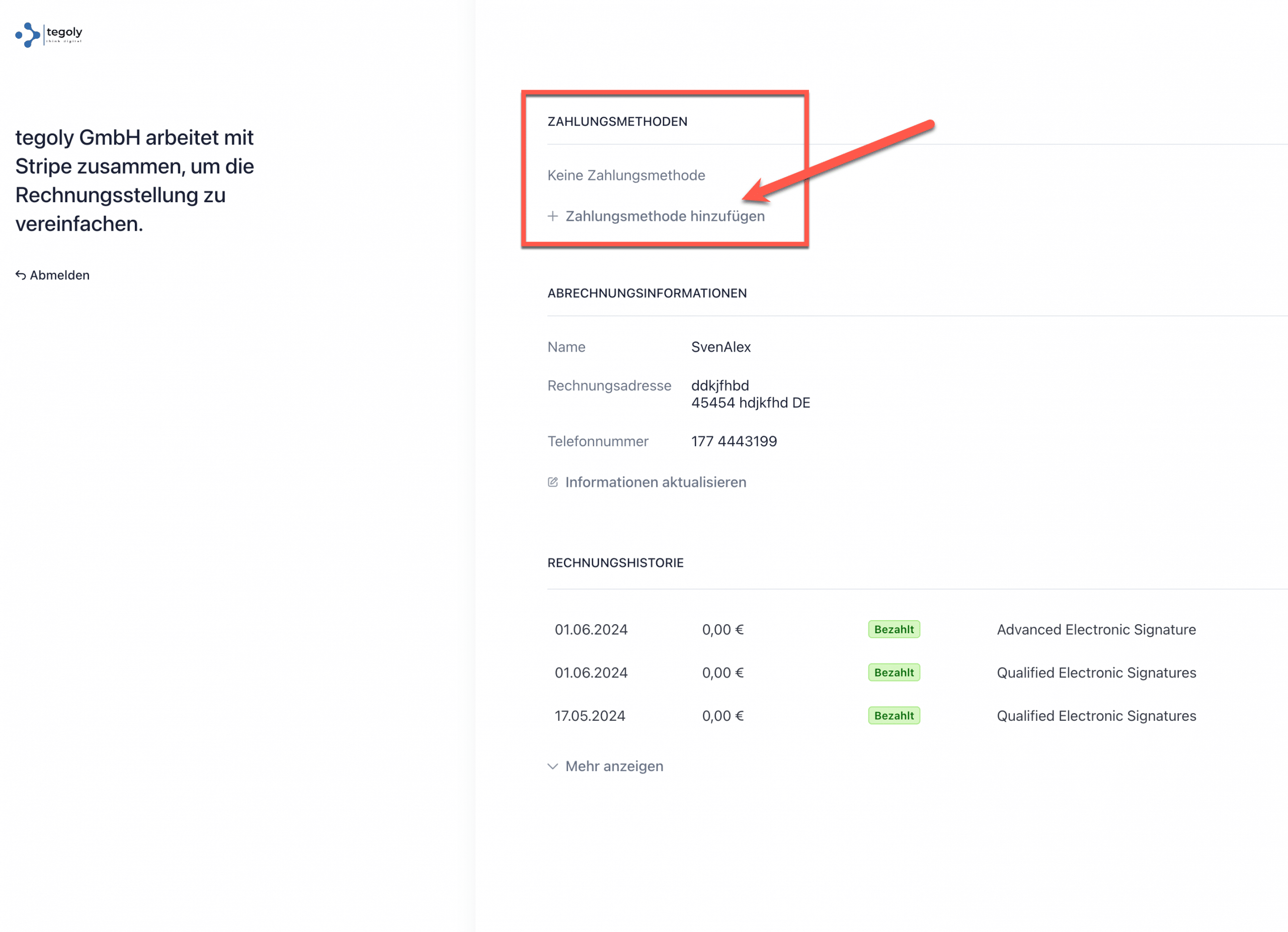1288x932 pixels.
Task: Click the billing name value SvenAlex
Action: tap(720, 348)
